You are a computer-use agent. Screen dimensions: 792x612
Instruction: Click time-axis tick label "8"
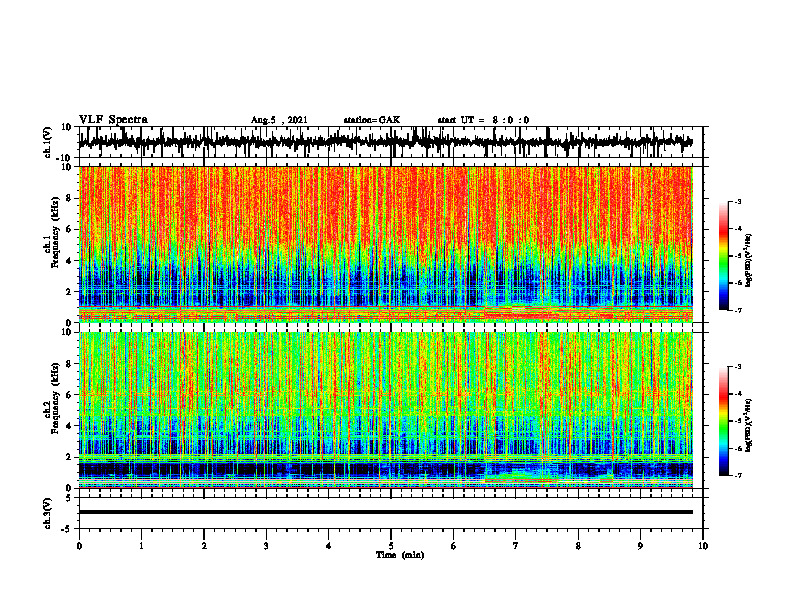[x=578, y=546]
